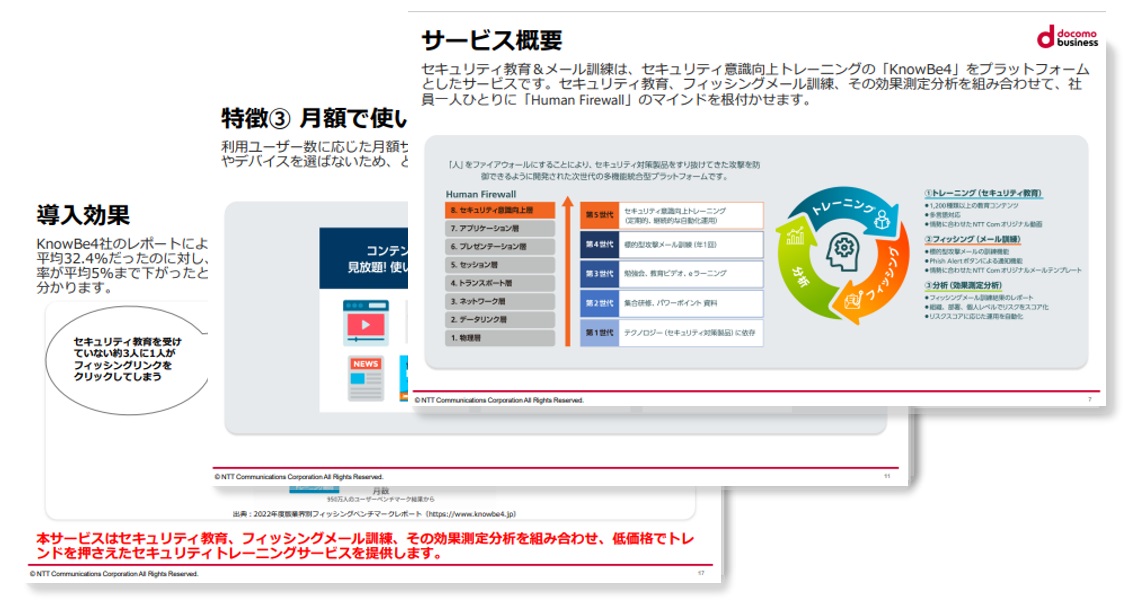The width and height of the screenshot is (1127, 607).
Task: Click the 利用ユーザー数に応じた月額 paragraph
Action: pyautogui.click(x=315, y=154)
